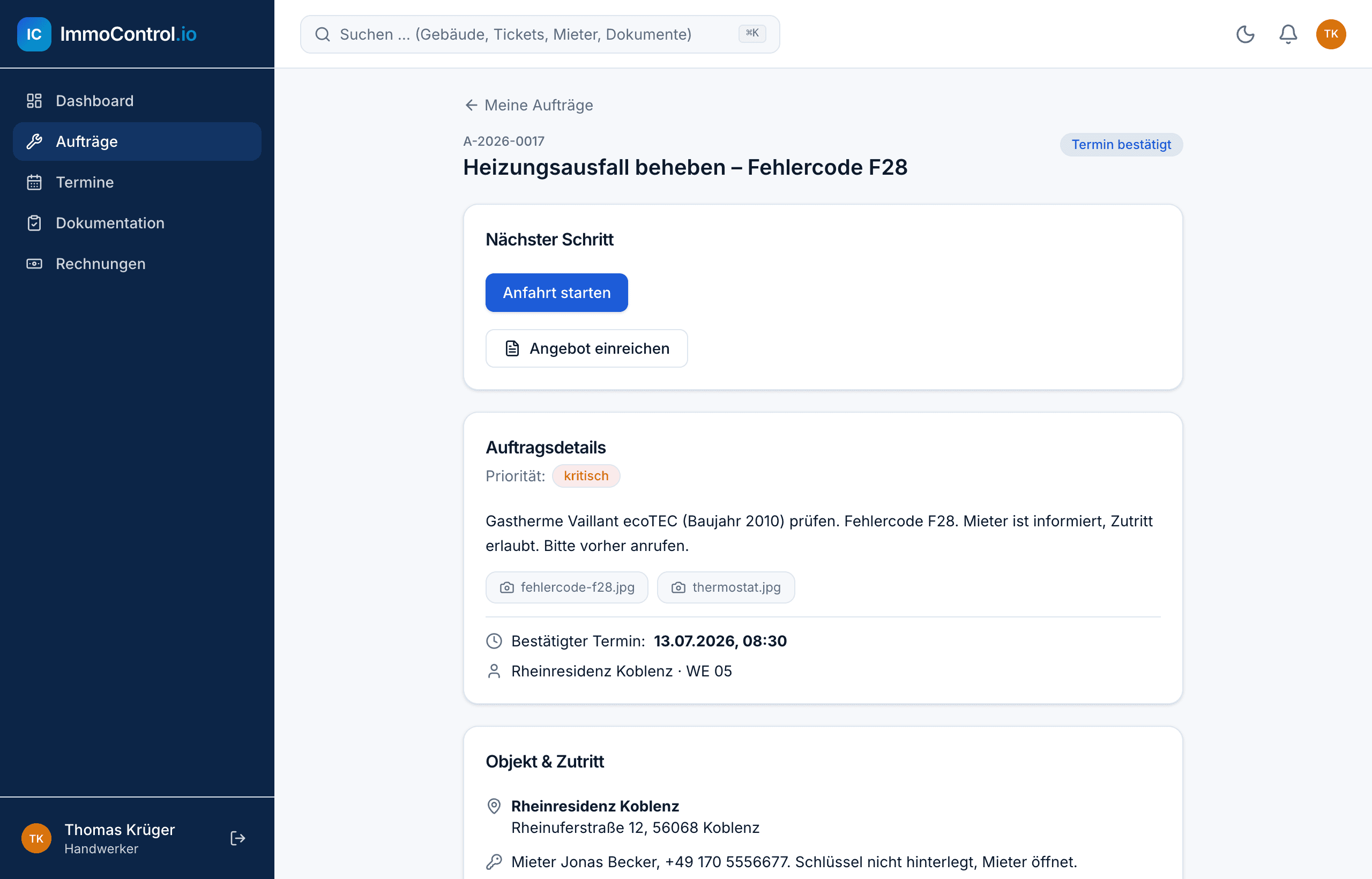Click the calendar icon beside Termine
Screen dimensions: 1372x879
coord(34,183)
